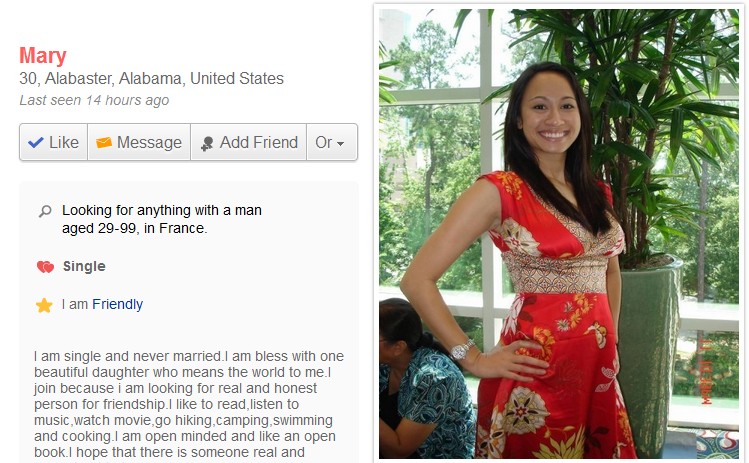Click the Last seen 14 hours ago text

(x=94, y=100)
